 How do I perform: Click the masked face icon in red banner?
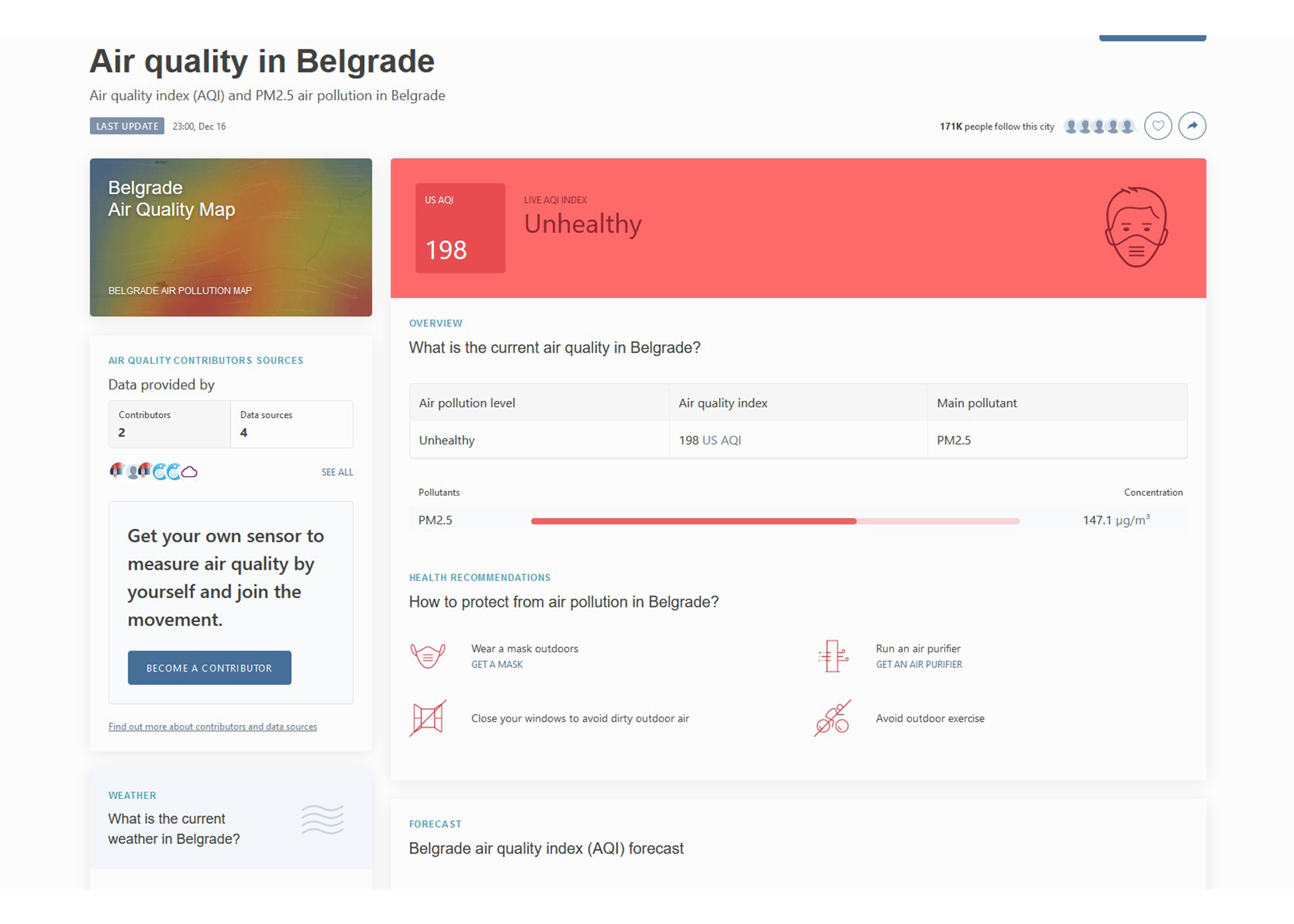1136,227
